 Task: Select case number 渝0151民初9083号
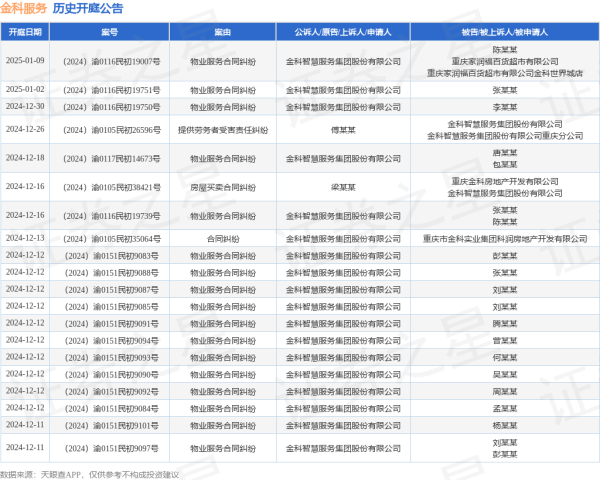(112, 256)
